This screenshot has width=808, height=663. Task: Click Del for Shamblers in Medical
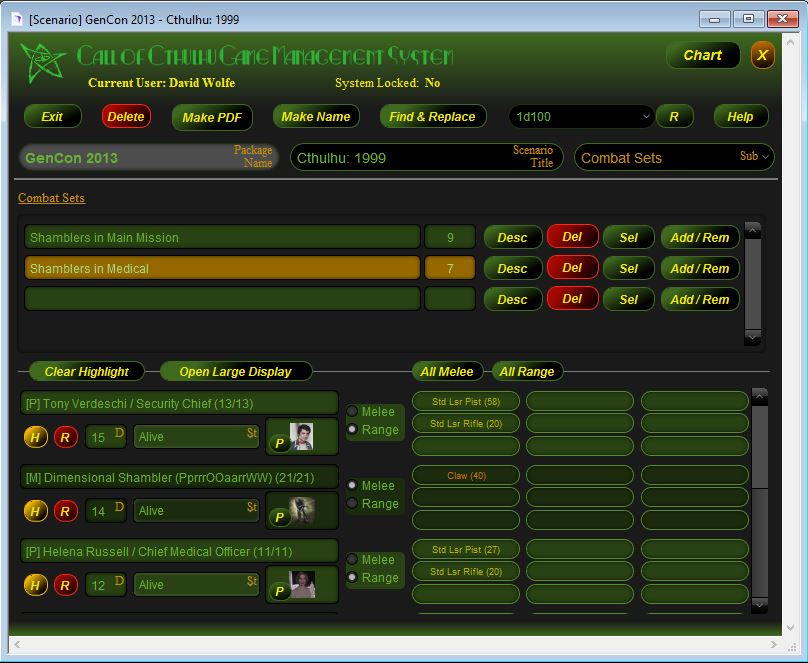tap(573, 268)
